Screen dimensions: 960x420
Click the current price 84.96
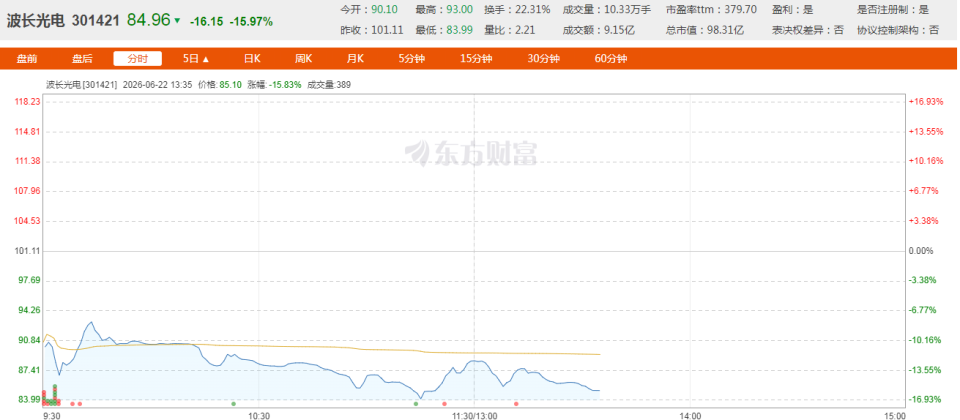149,20
